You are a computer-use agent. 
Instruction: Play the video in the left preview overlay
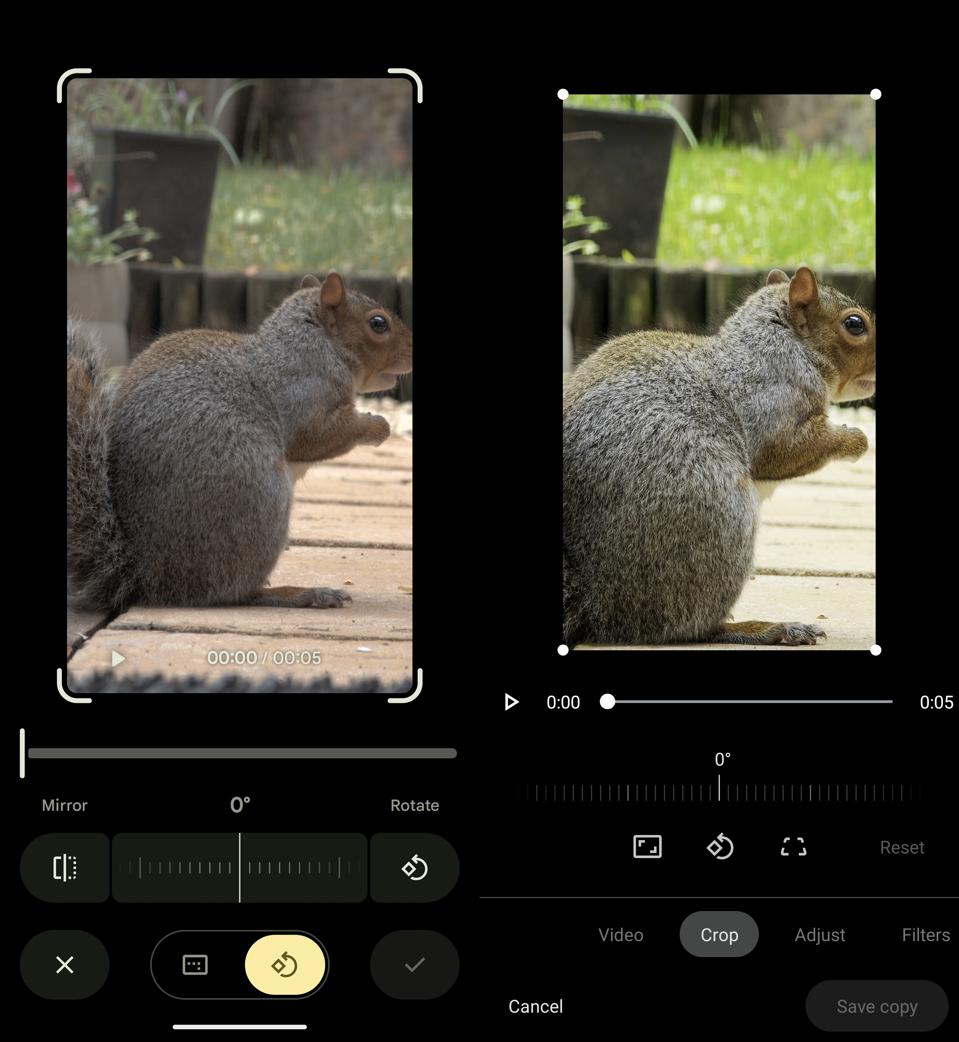(118, 658)
